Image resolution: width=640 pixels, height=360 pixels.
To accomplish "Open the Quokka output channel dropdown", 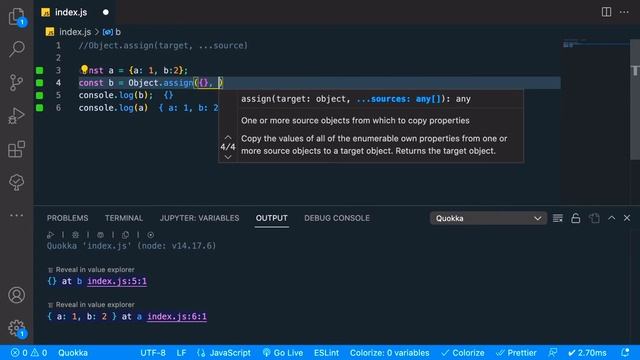I will [488, 218].
